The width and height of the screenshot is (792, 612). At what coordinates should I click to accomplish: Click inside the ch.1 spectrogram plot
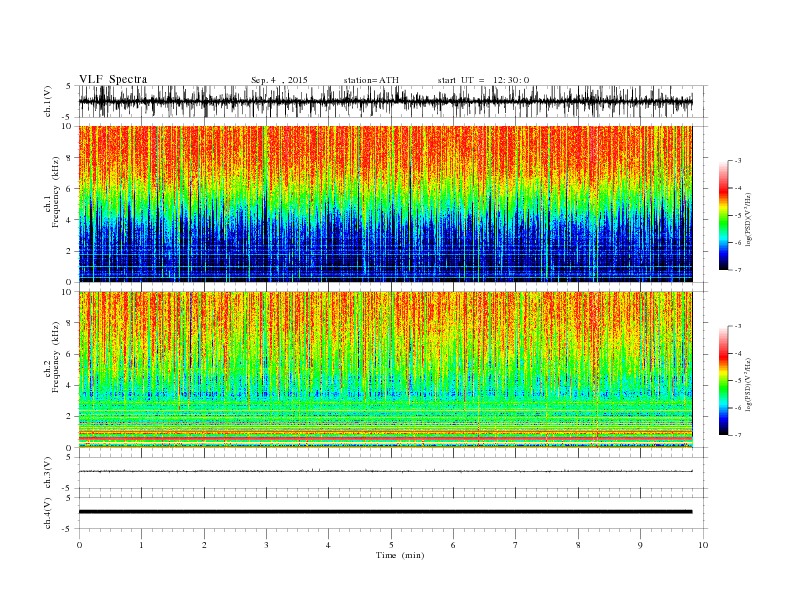tap(385, 204)
